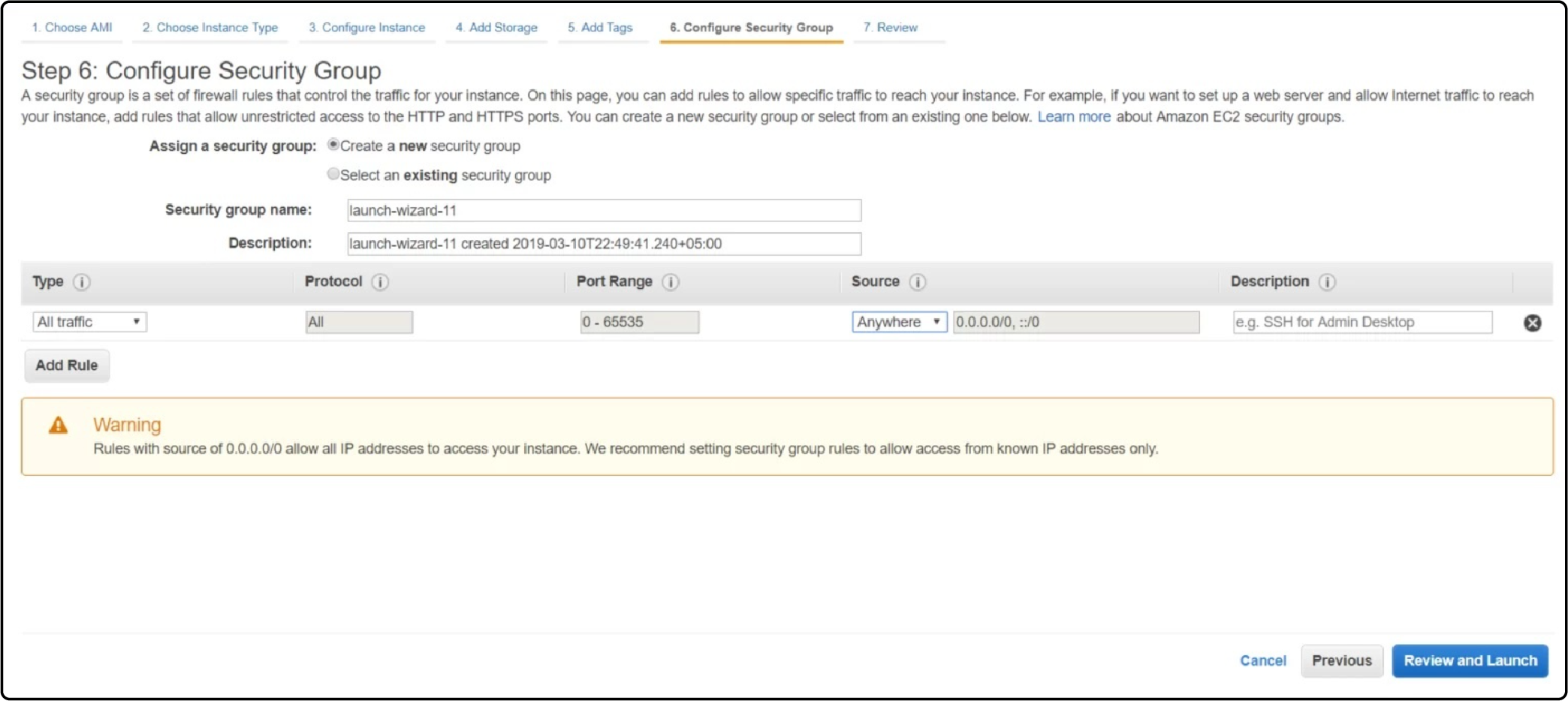Click the radio indicator for new security group
The height and width of the screenshot is (701, 1568).
coord(333,145)
